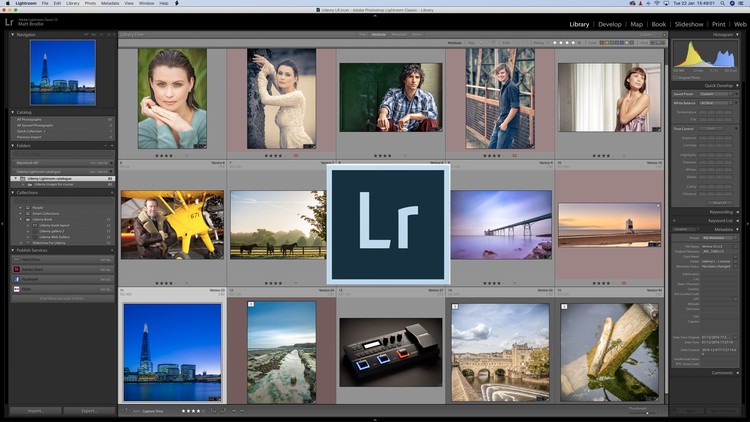
Task: Open the Slideshow module
Action: tap(689, 24)
